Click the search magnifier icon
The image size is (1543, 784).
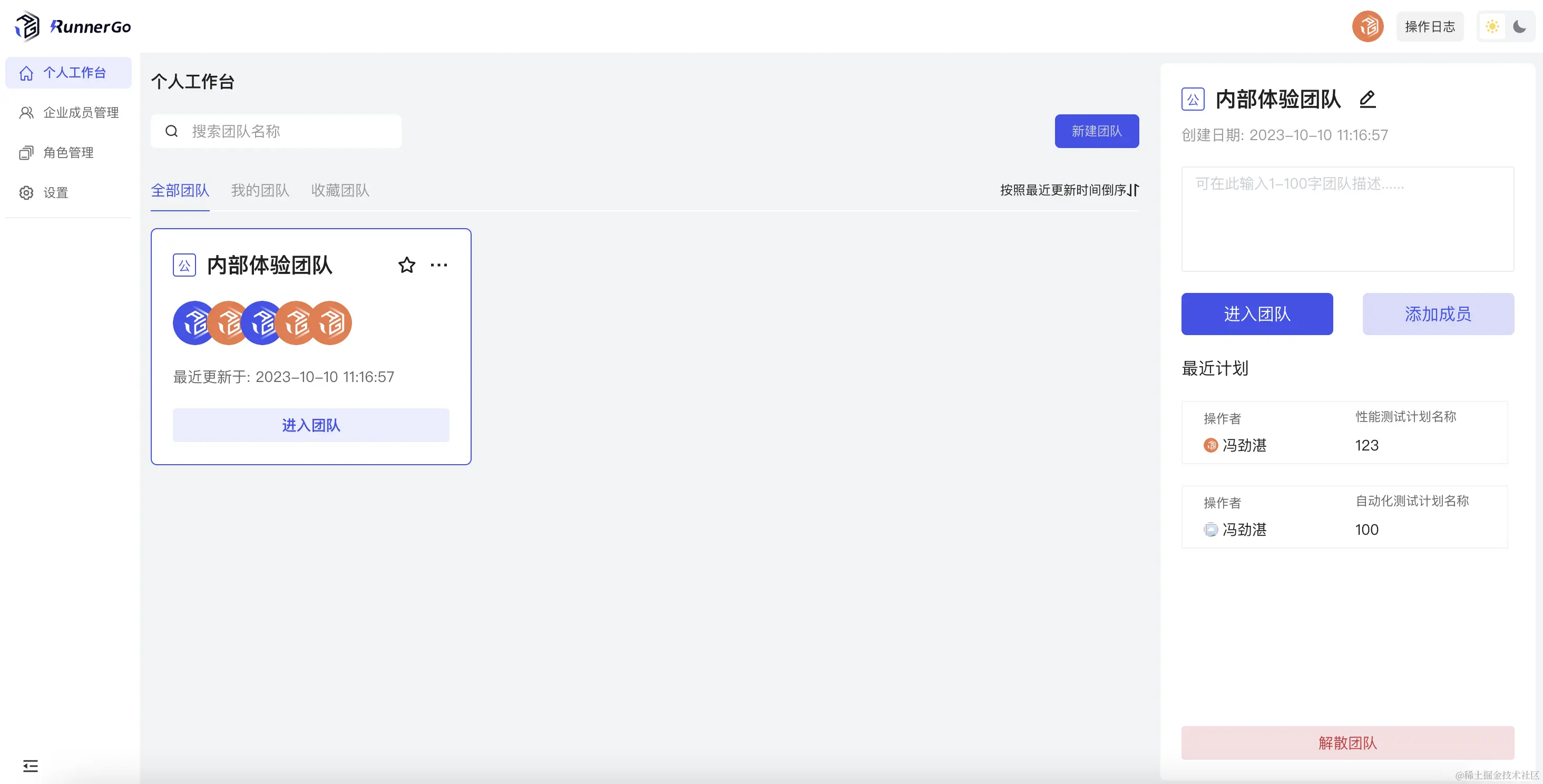[172, 131]
